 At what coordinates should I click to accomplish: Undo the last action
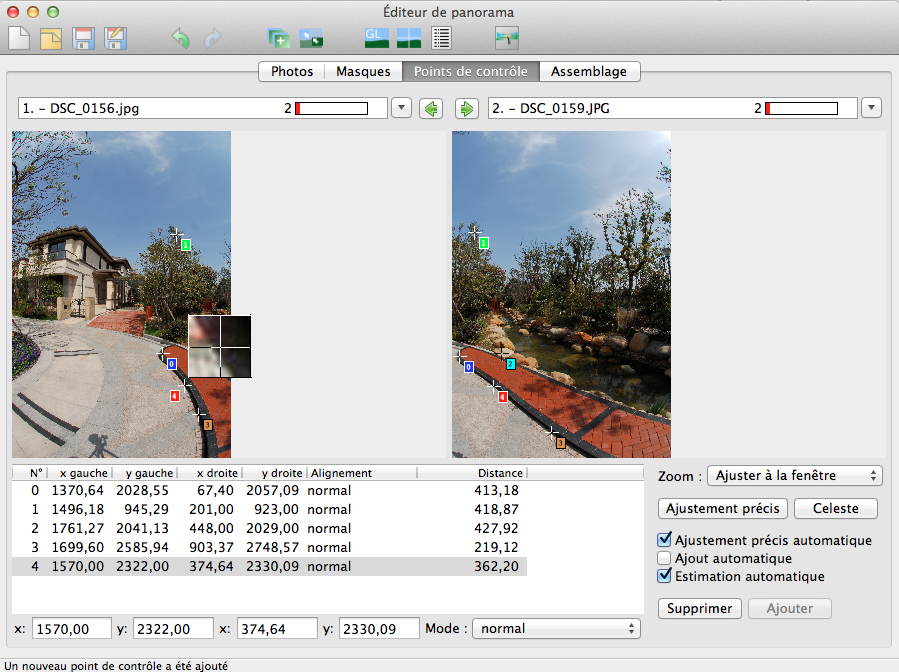(181, 39)
